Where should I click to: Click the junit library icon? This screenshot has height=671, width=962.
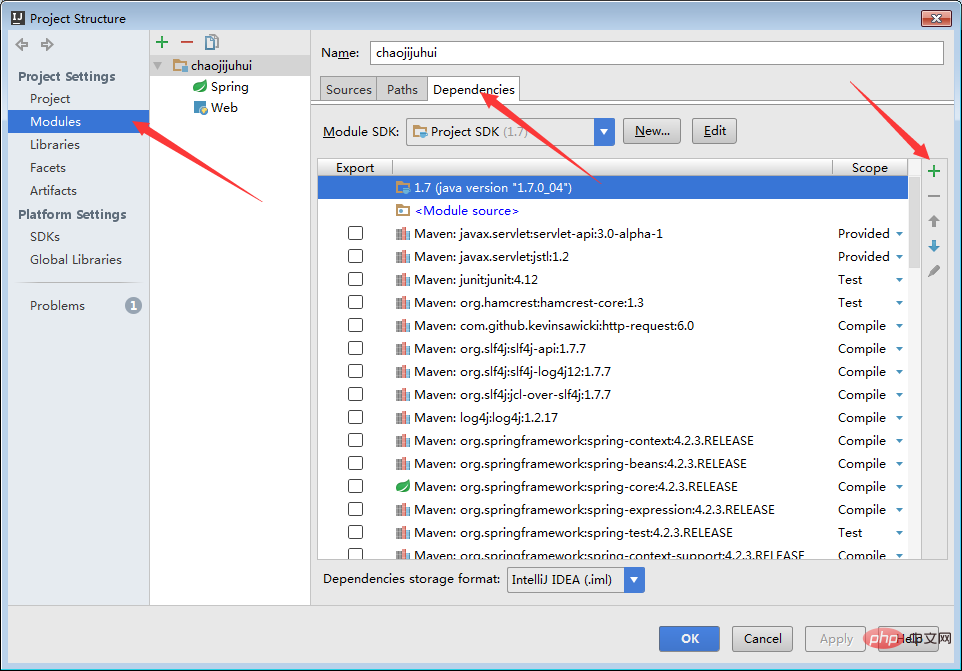(403, 280)
